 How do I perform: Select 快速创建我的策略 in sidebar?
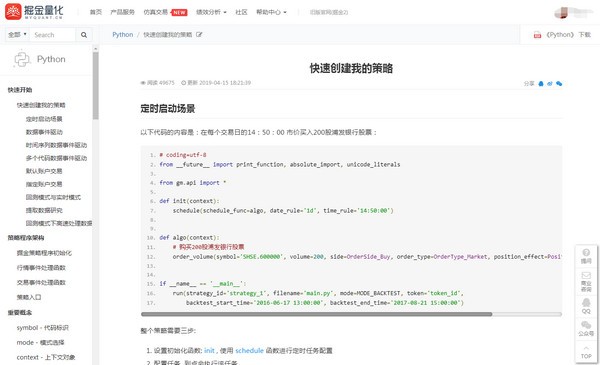pyautogui.click(x=41, y=105)
